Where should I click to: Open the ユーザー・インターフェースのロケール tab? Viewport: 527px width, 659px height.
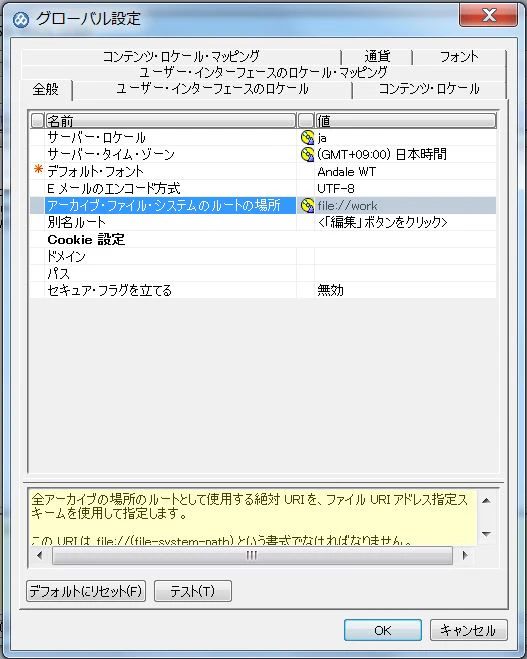pyautogui.click(x=212, y=89)
